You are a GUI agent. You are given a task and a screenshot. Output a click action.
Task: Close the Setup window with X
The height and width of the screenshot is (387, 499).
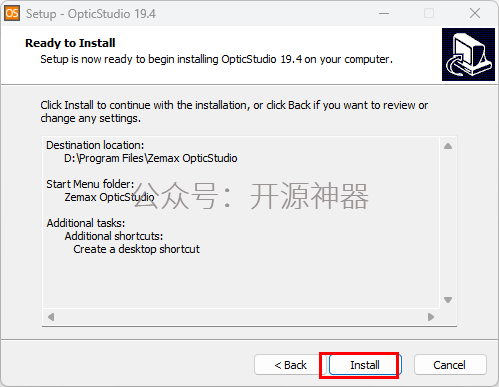pyautogui.click(x=475, y=13)
